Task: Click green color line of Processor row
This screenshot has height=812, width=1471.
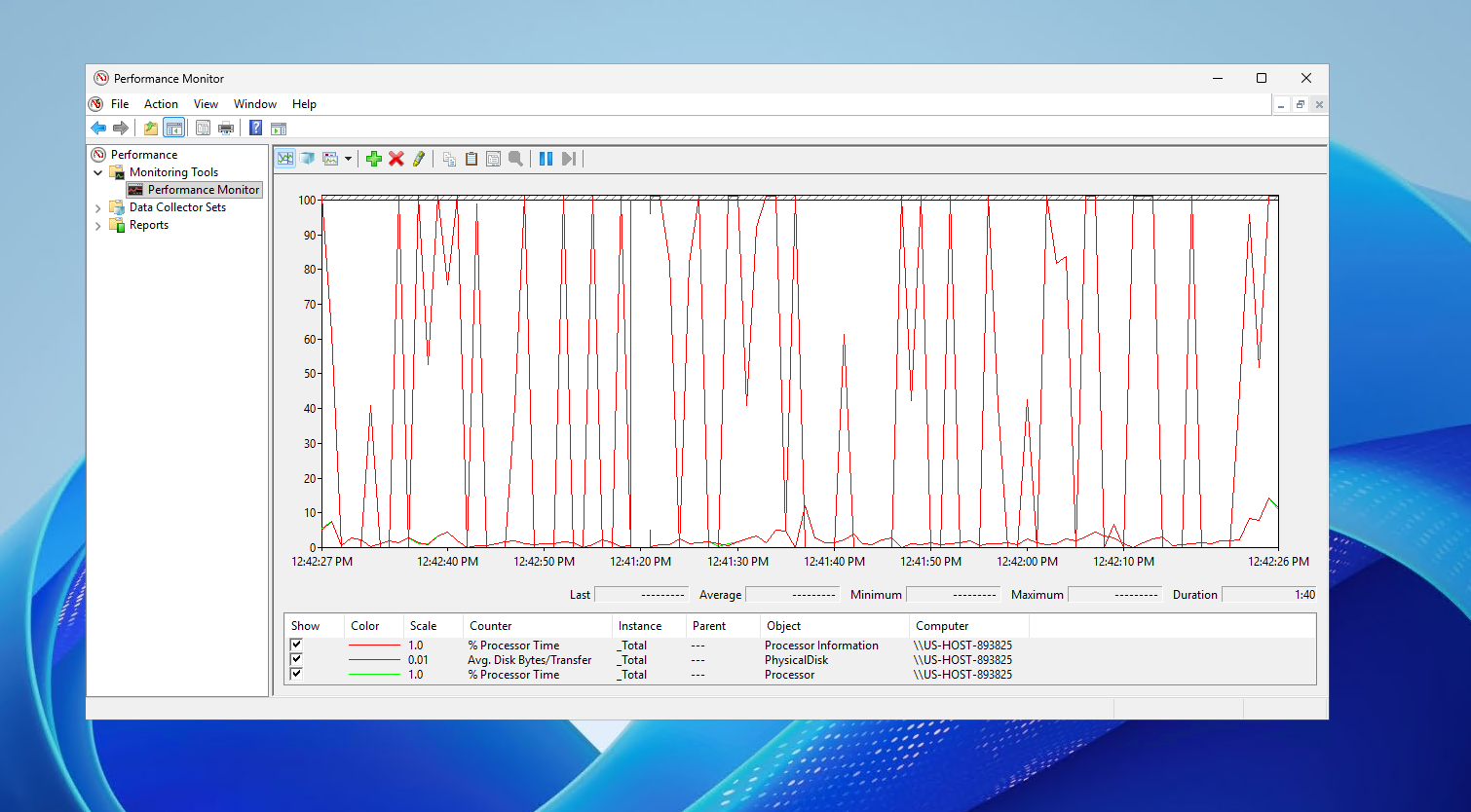Action: (x=375, y=675)
